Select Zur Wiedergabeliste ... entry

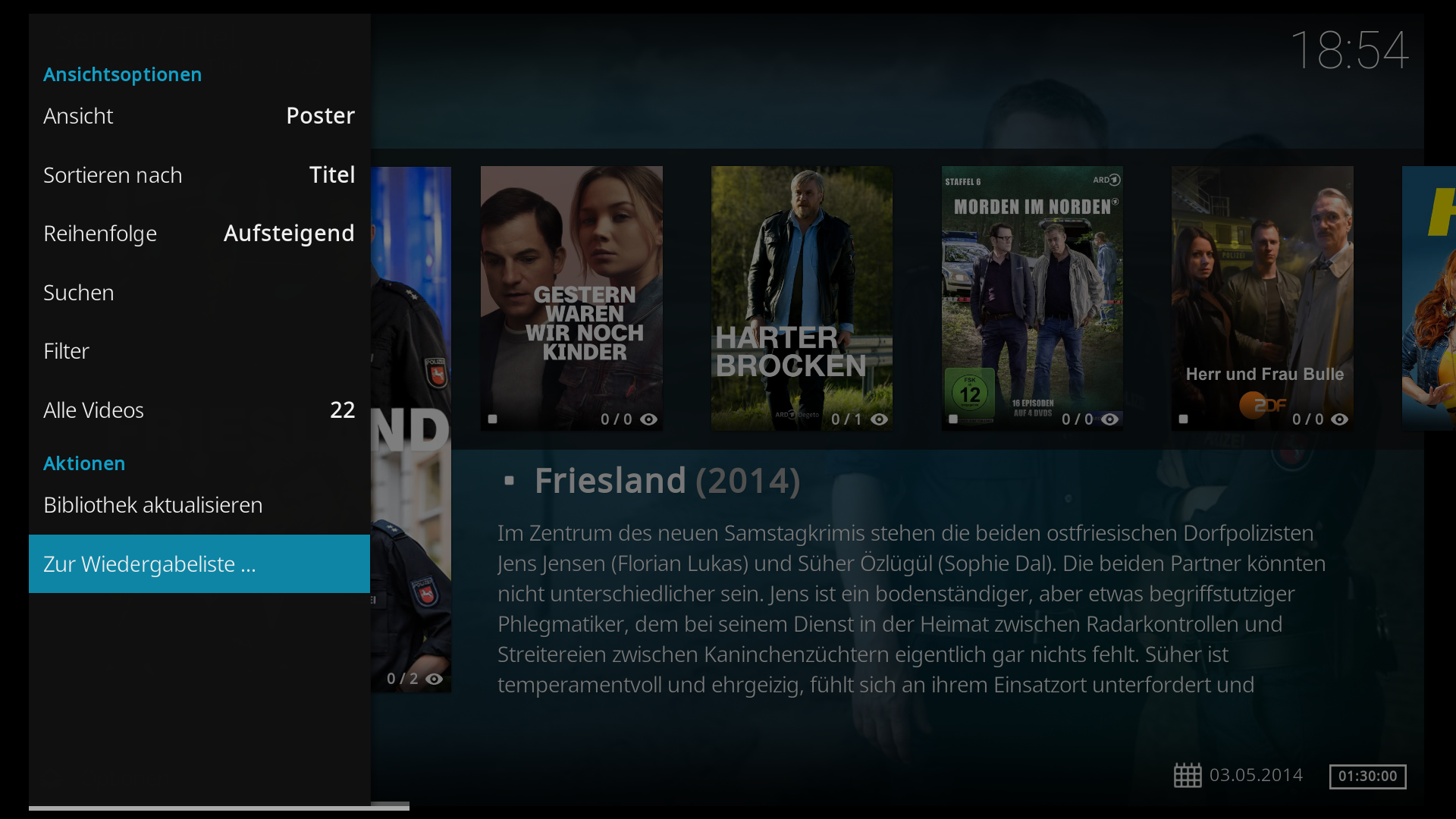point(199,564)
